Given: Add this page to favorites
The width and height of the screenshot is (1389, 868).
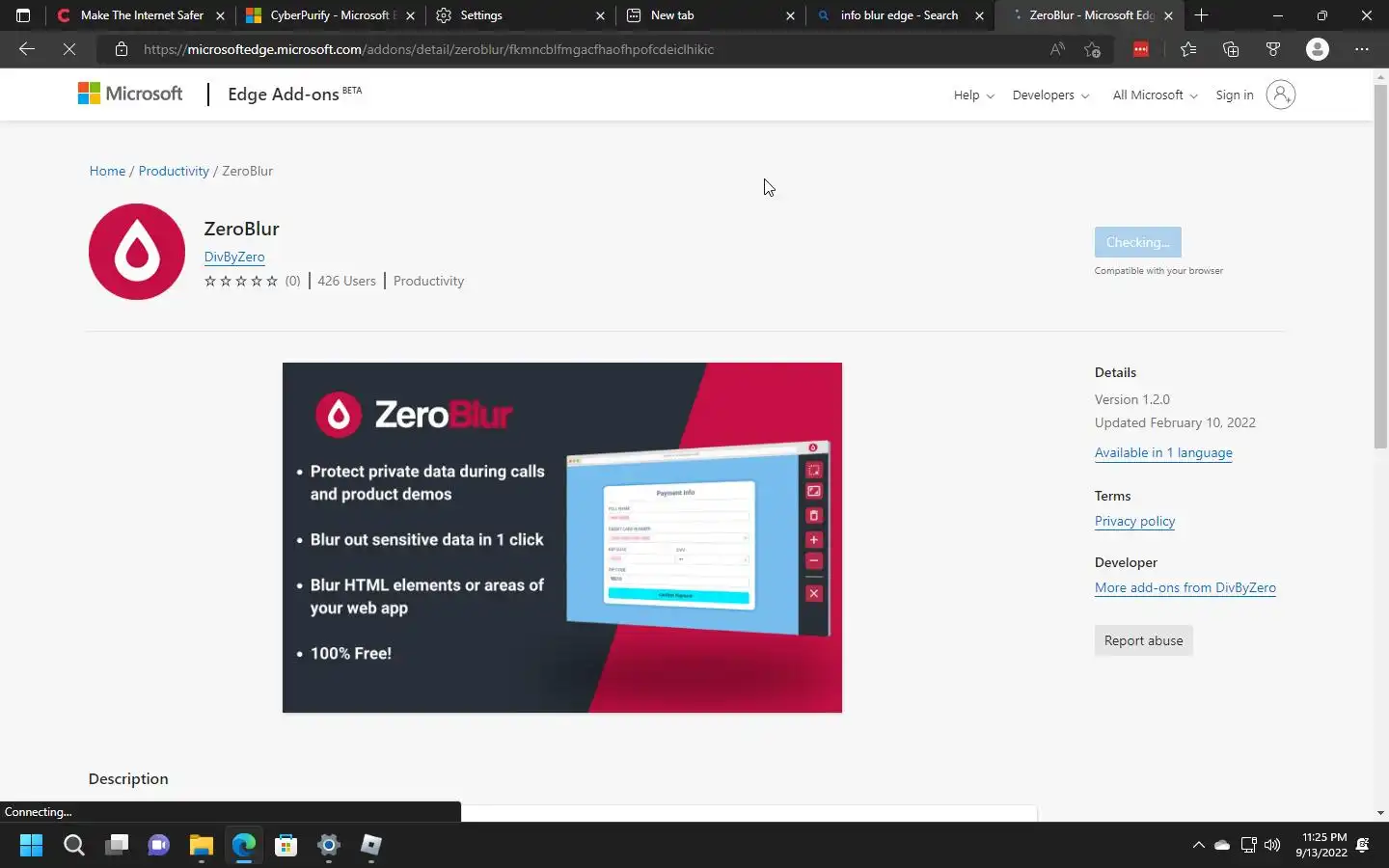Looking at the screenshot, I should coord(1092,49).
